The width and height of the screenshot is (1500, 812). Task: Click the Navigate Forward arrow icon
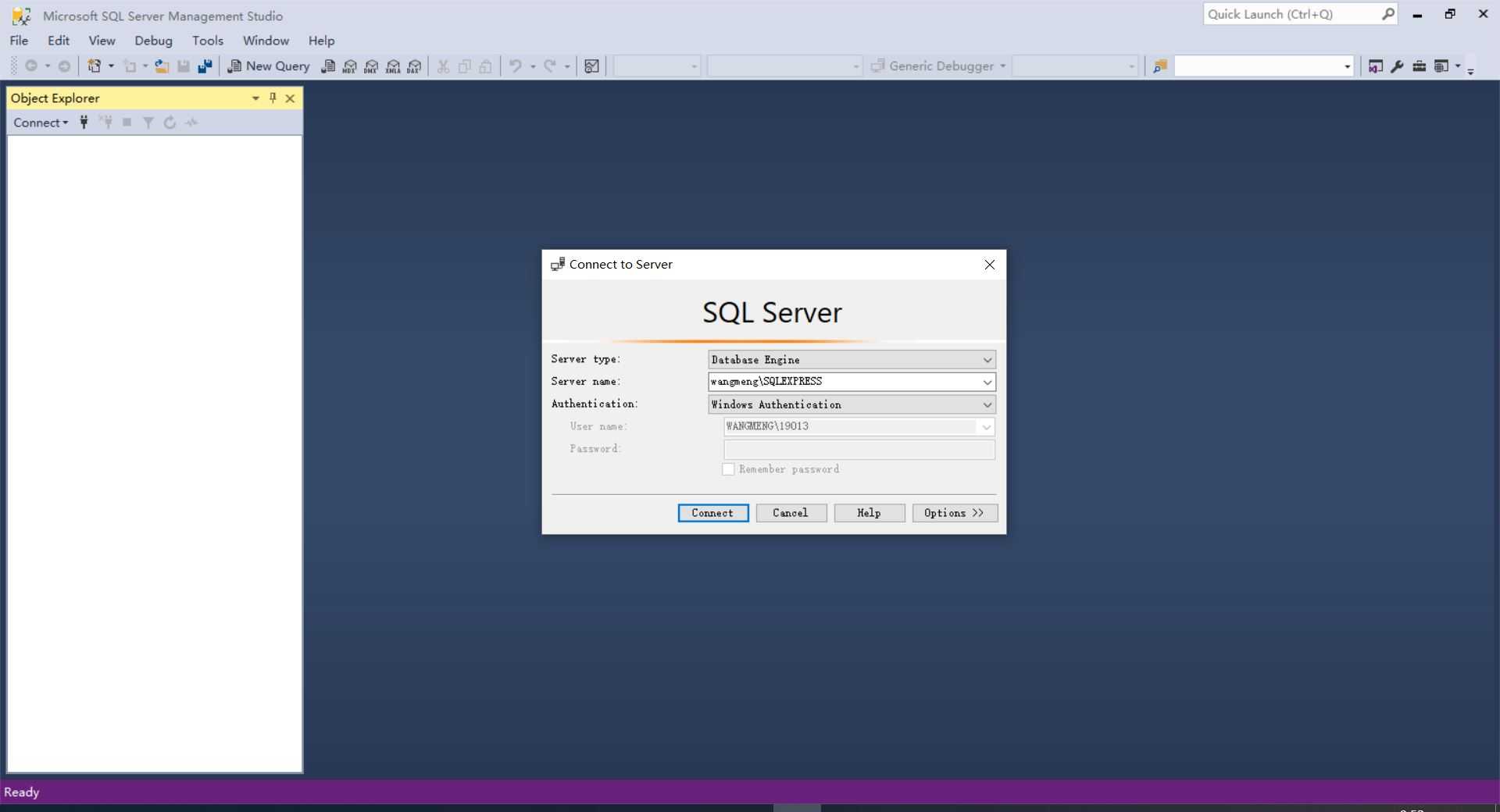click(64, 66)
